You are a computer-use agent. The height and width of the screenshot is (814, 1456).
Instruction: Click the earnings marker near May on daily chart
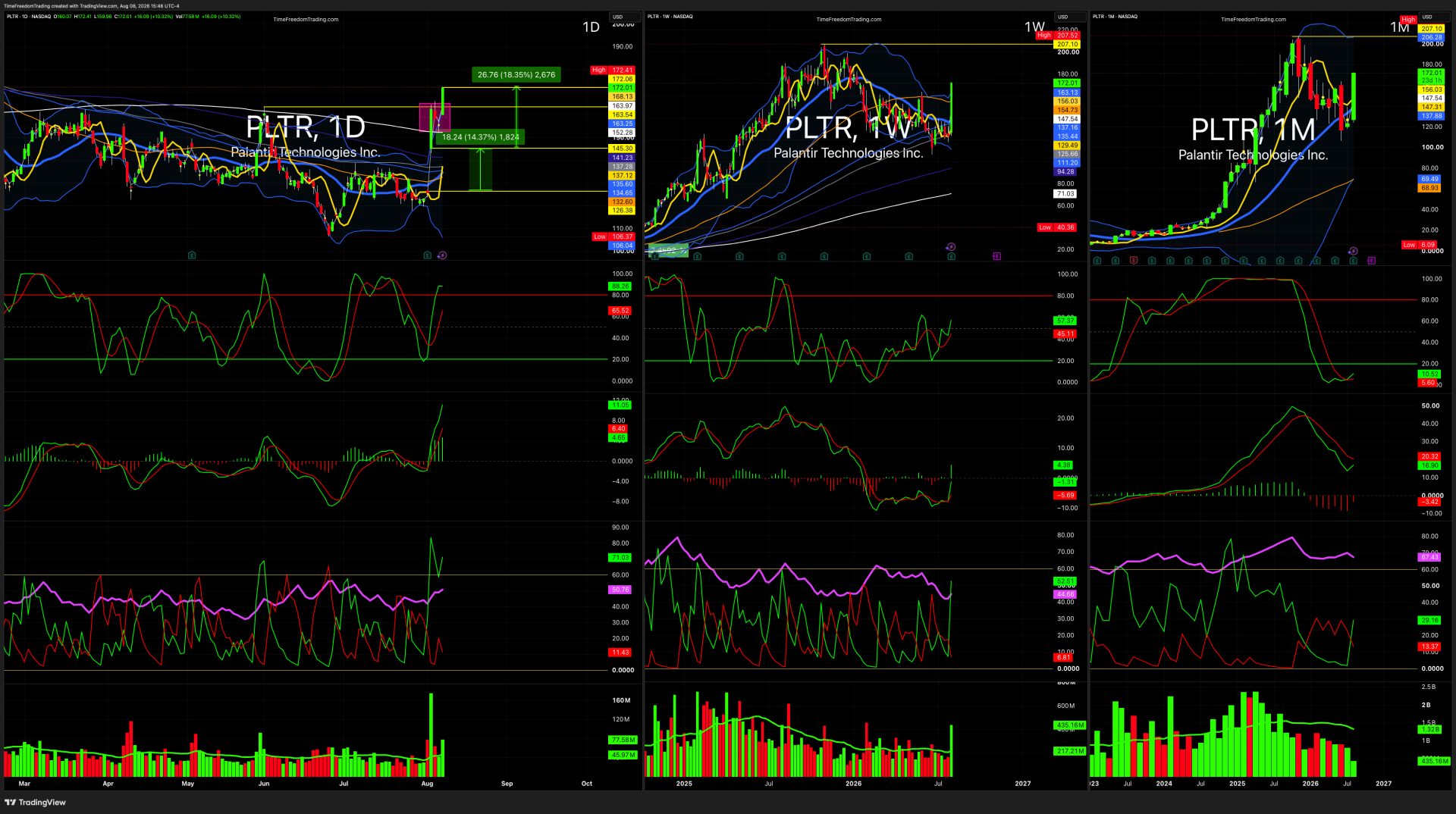click(x=192, y=255)
